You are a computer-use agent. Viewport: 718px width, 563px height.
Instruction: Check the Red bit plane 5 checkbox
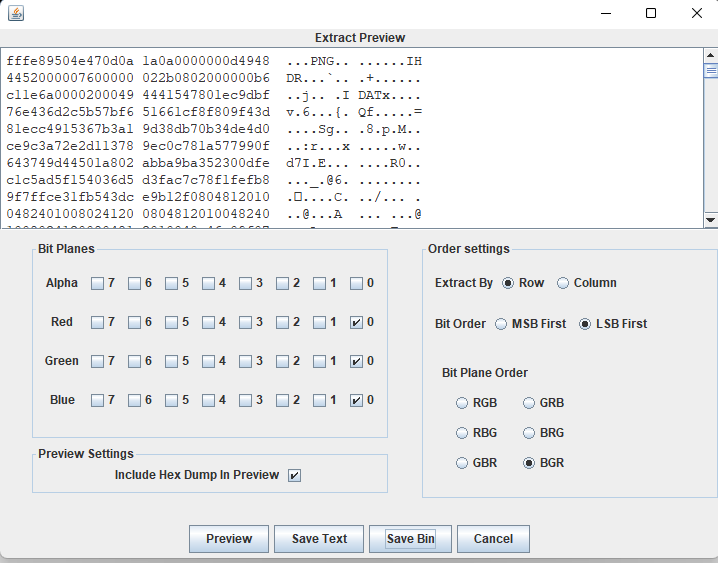[x=171, y=322]
